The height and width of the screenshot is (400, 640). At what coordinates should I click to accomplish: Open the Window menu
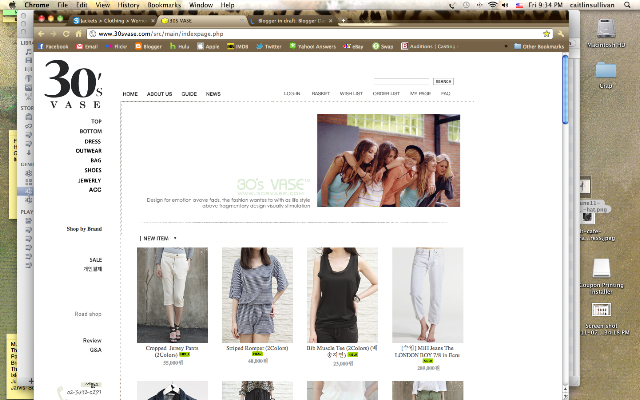pos(201,5)
